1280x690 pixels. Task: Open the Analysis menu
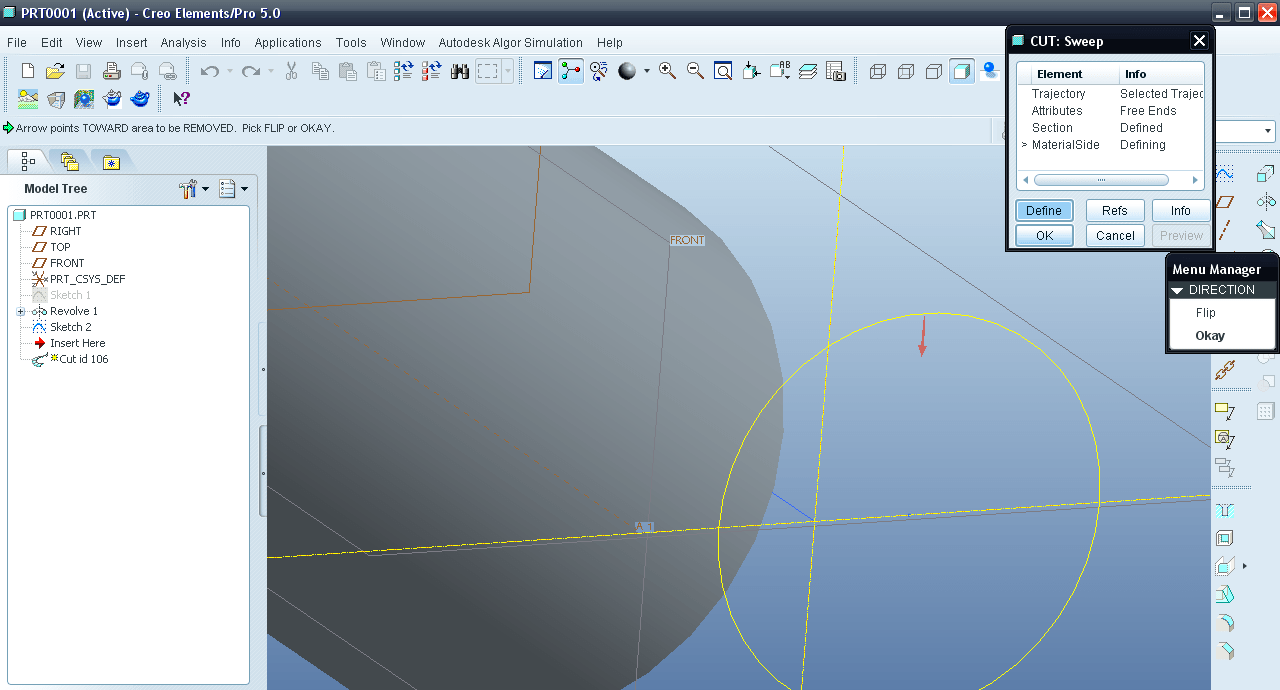tap(183, 43)
